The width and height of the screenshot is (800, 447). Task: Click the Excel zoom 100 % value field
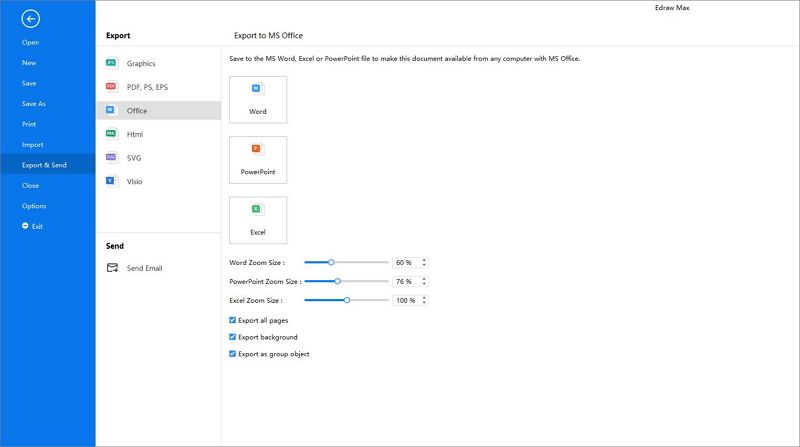coord(407,300)
